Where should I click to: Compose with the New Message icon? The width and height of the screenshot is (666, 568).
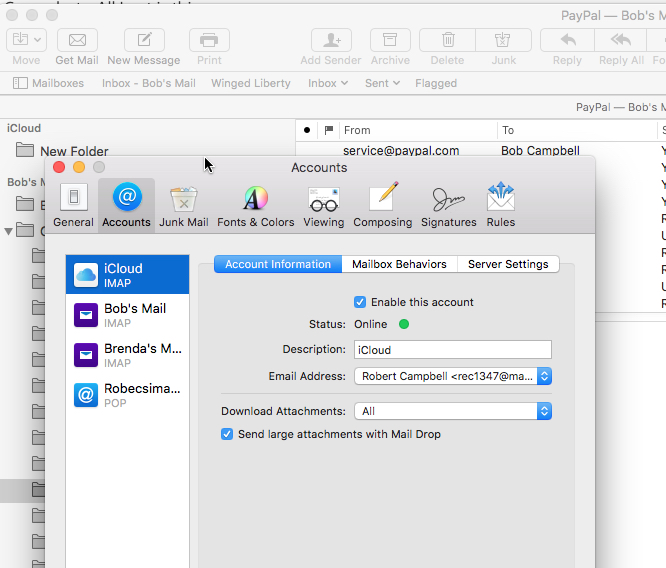coord(144,40)
